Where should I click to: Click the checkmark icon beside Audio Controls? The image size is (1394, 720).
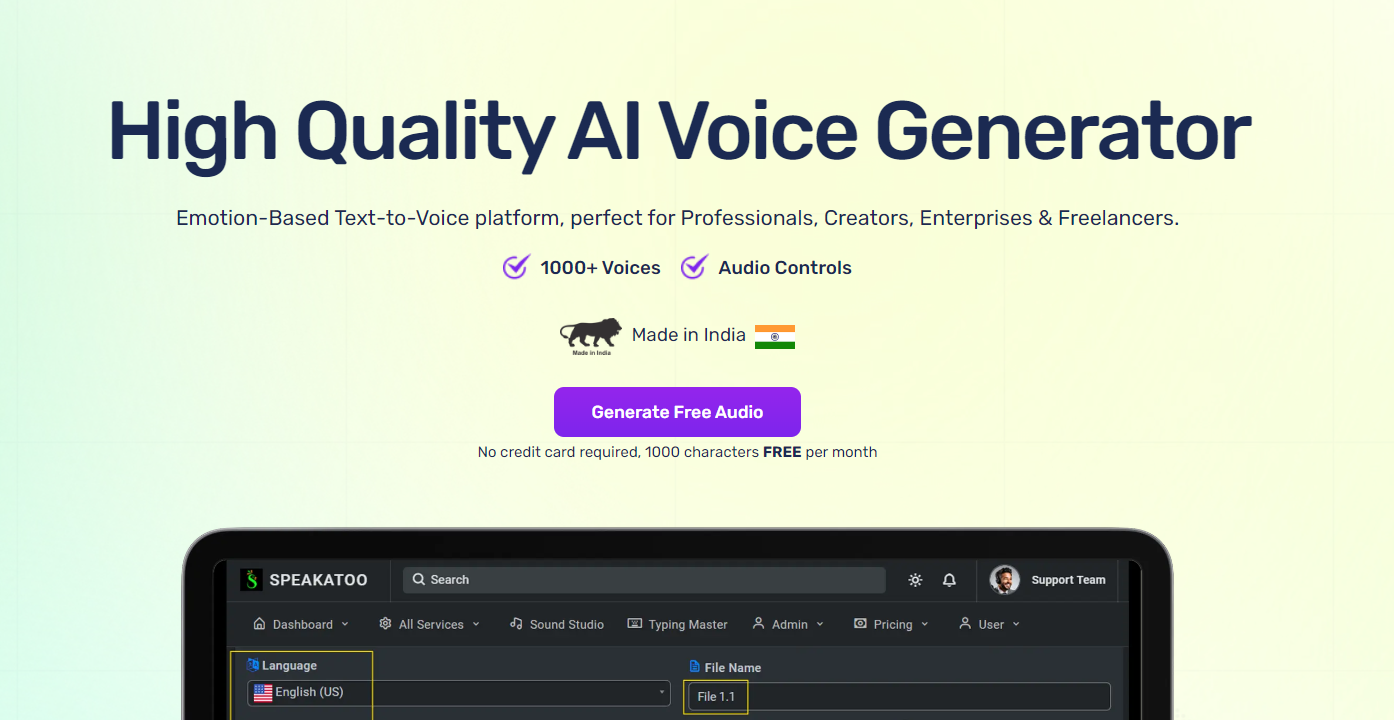(x=694, y=267)
